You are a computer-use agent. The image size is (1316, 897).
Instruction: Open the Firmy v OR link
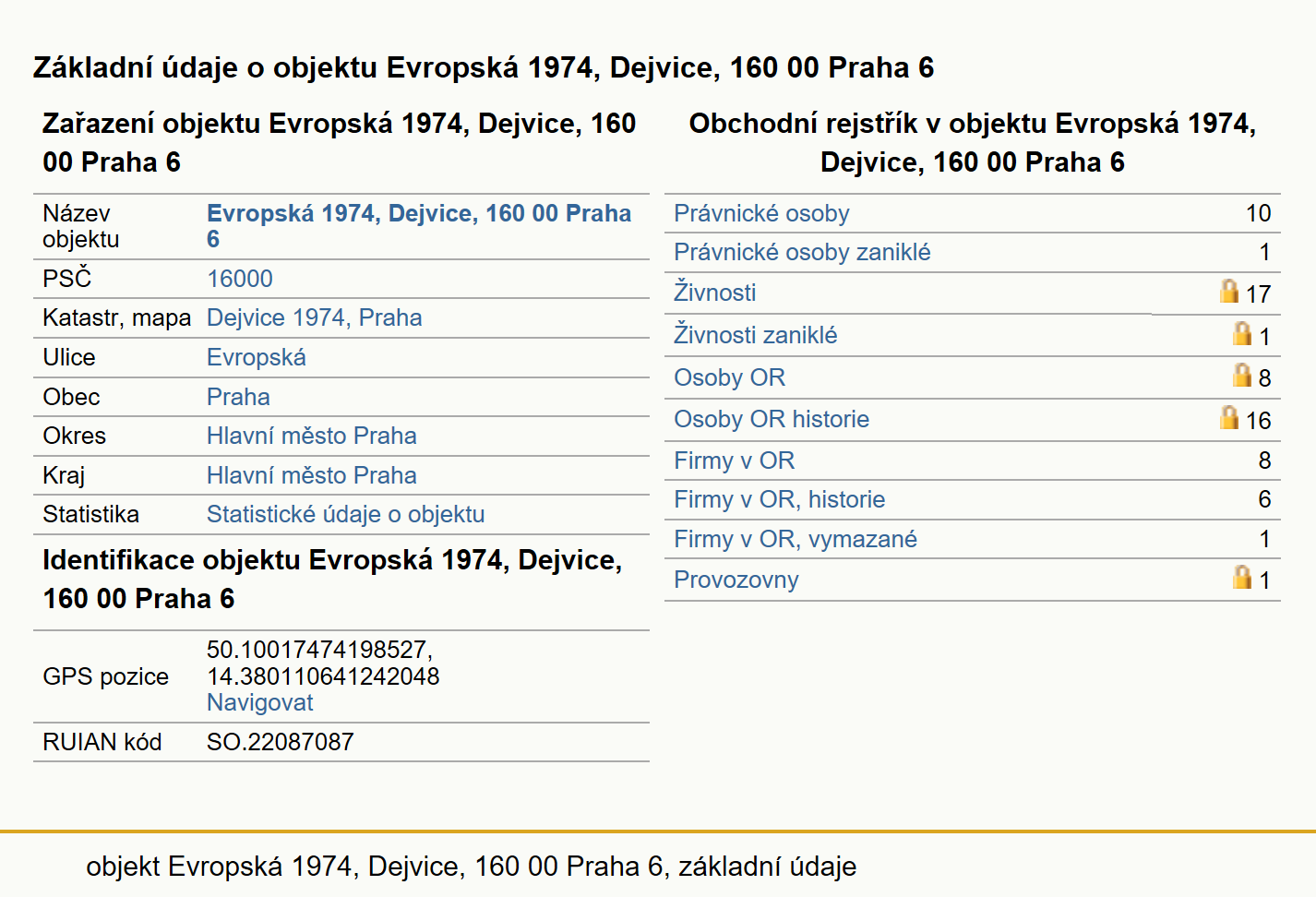pyautogui.click(x=734, y=460)
